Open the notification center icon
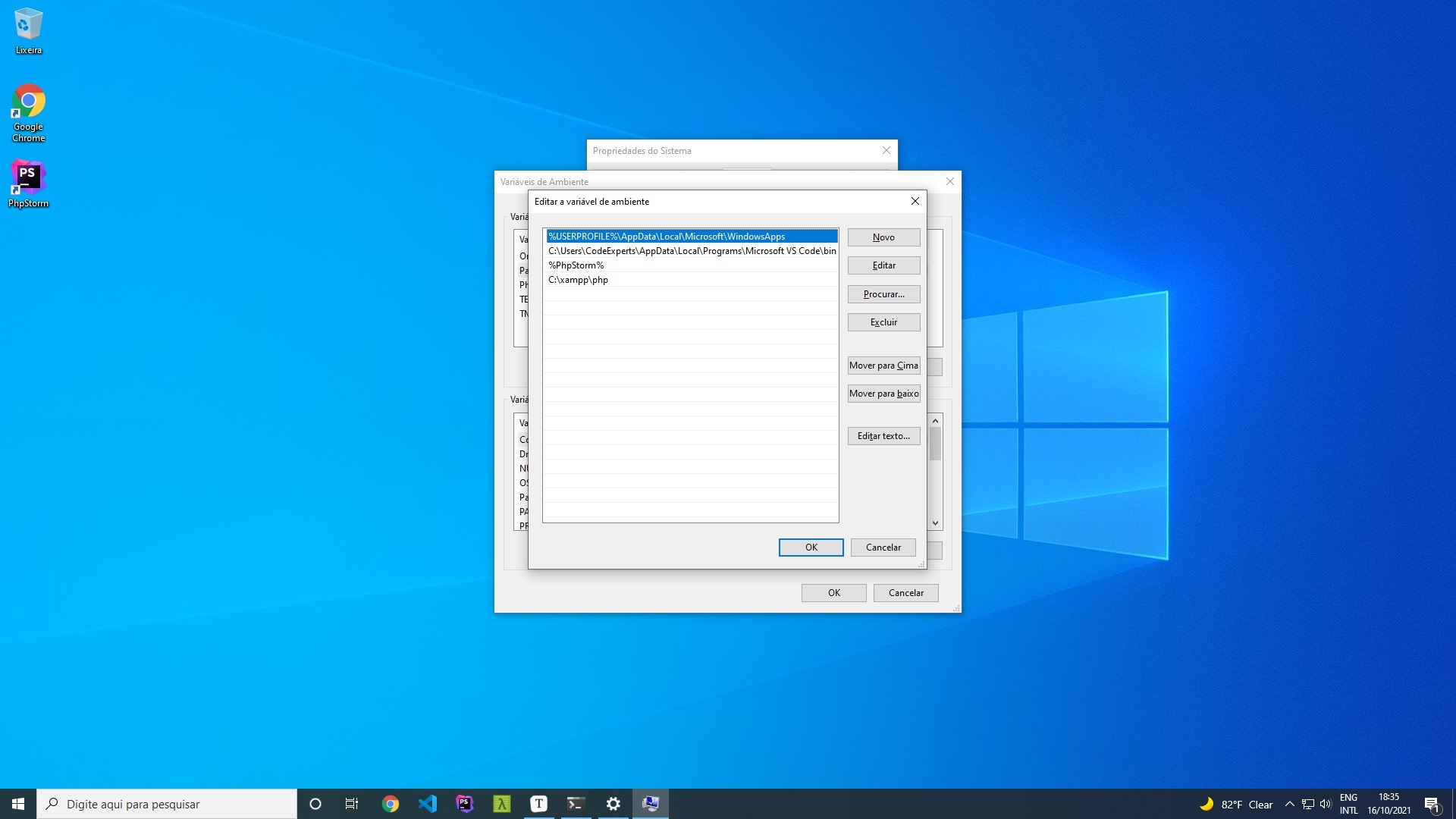This screenshot has width=1456, height=819. click(x=1432, y=804)
